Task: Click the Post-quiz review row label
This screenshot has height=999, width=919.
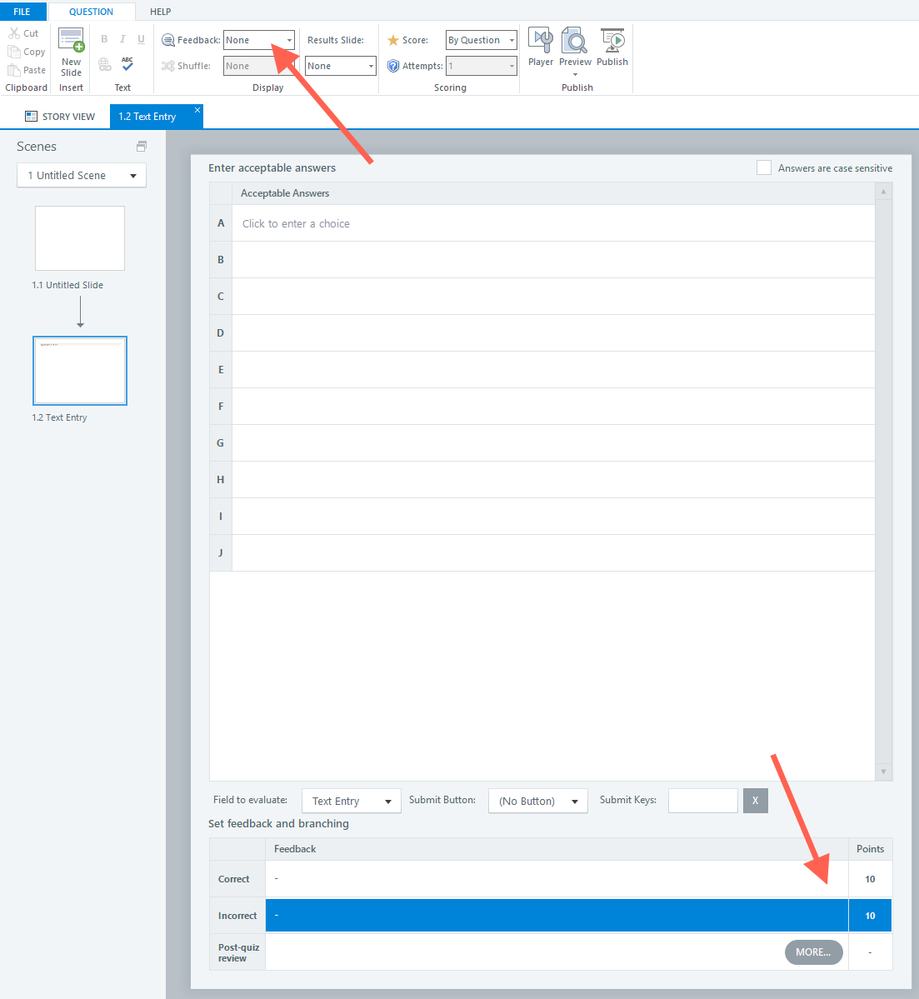Action: coord(237,952)
